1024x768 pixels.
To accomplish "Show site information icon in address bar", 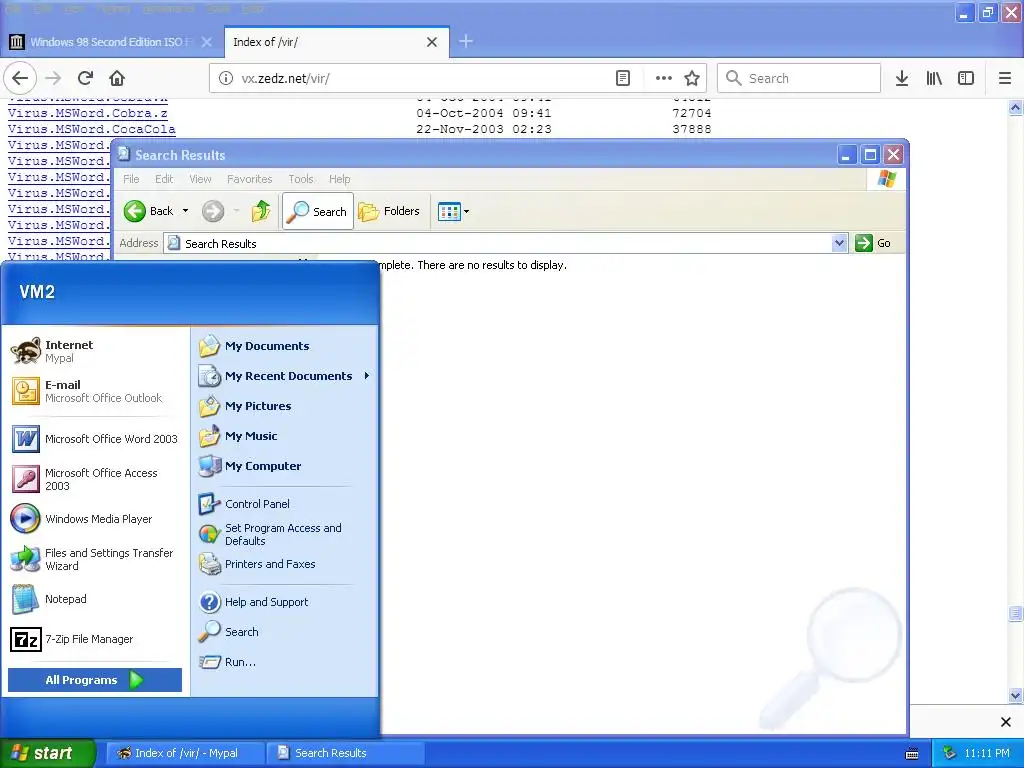I will pyautogui.click(x=225, y=78).
